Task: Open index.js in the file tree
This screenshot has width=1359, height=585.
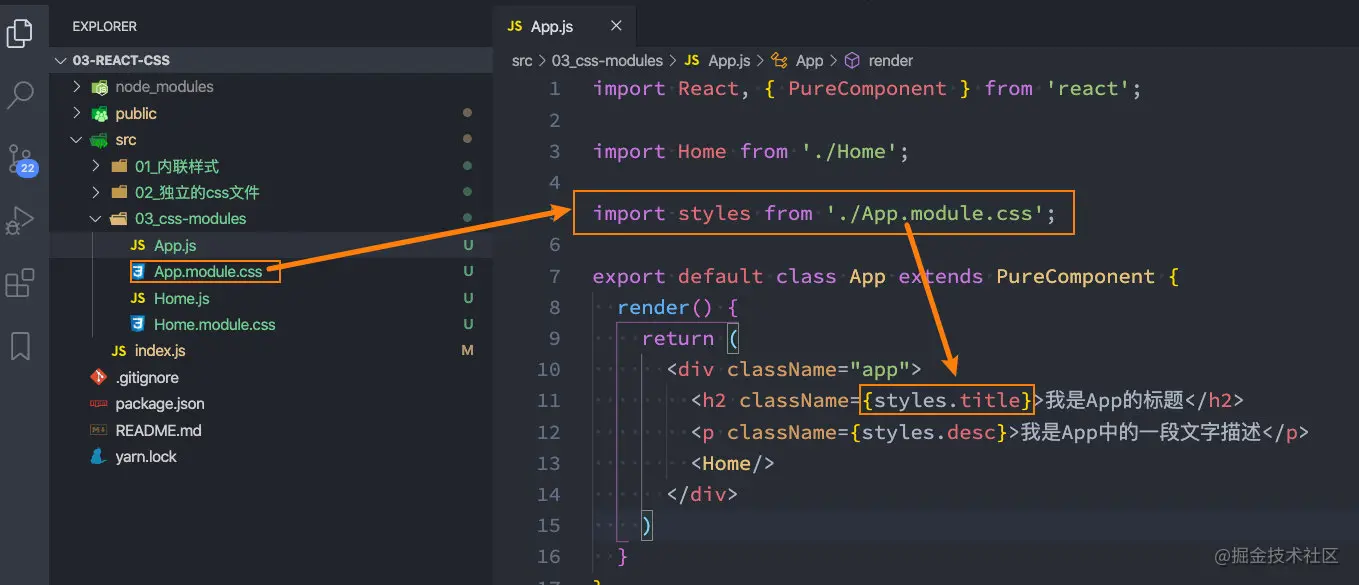Action: click(x=160, y=351)
